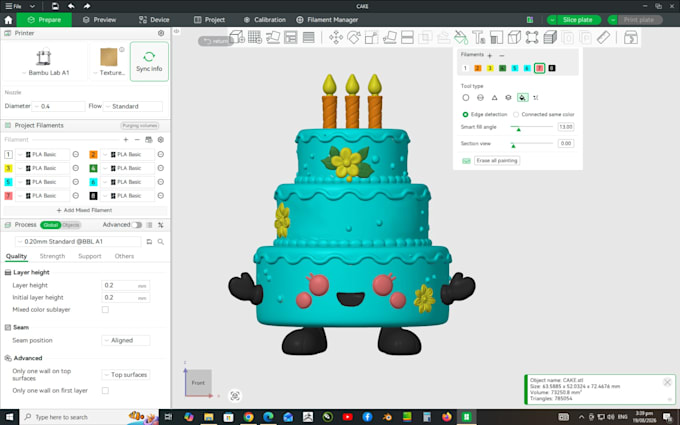Select Connected same color radio button
Viewport: 680px width, 425px height.
(x=516, y=114)
